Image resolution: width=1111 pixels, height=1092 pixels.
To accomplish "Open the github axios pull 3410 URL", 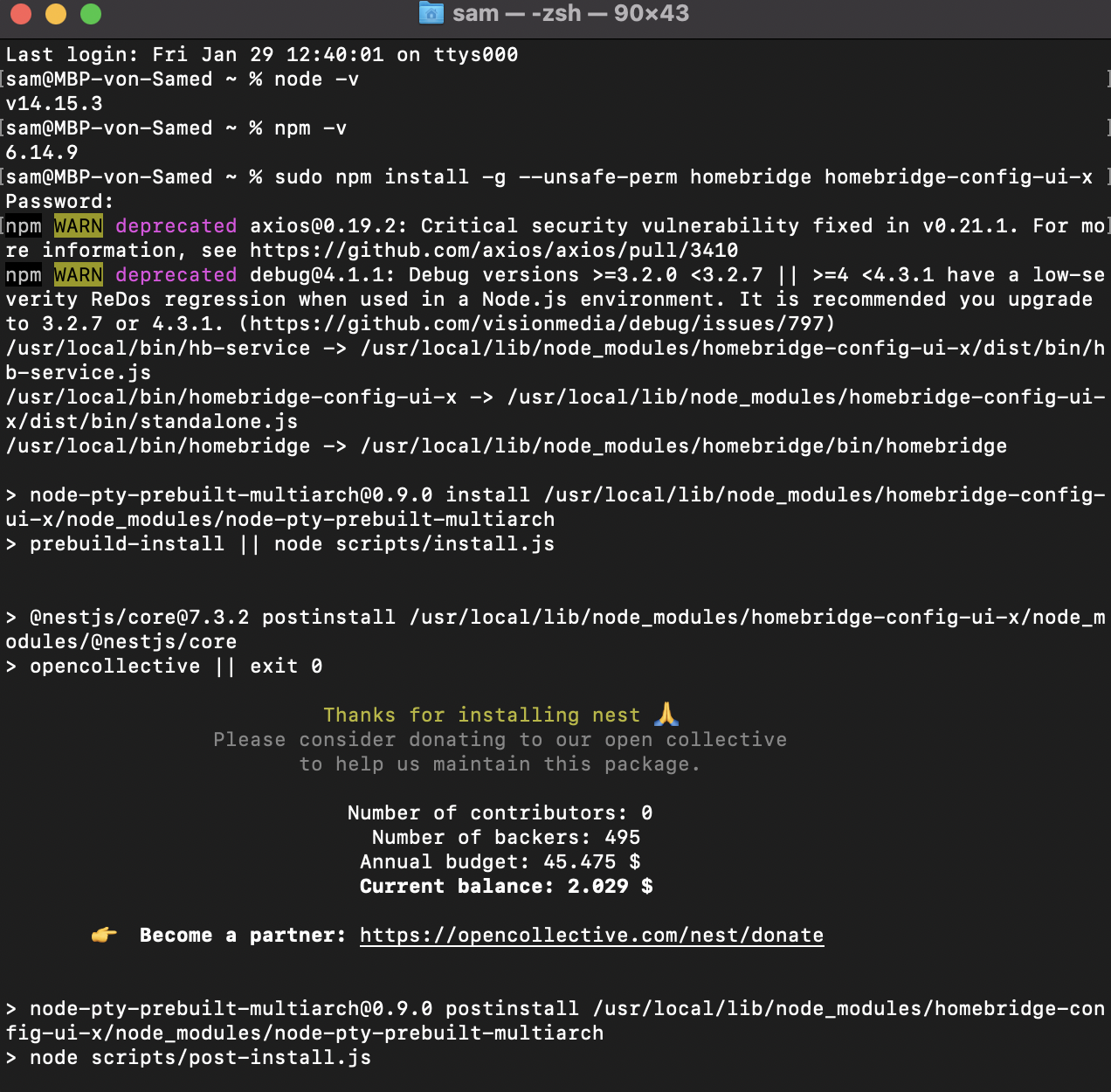I will pos(493,251).
